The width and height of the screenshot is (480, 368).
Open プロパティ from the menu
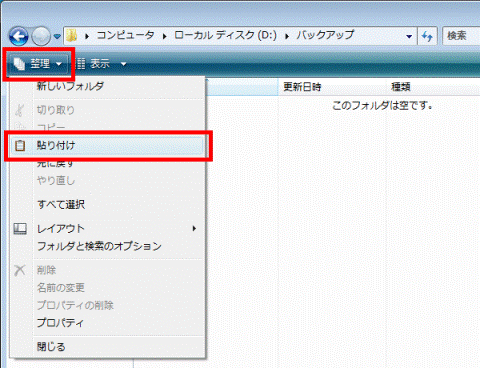pos(107,323)
